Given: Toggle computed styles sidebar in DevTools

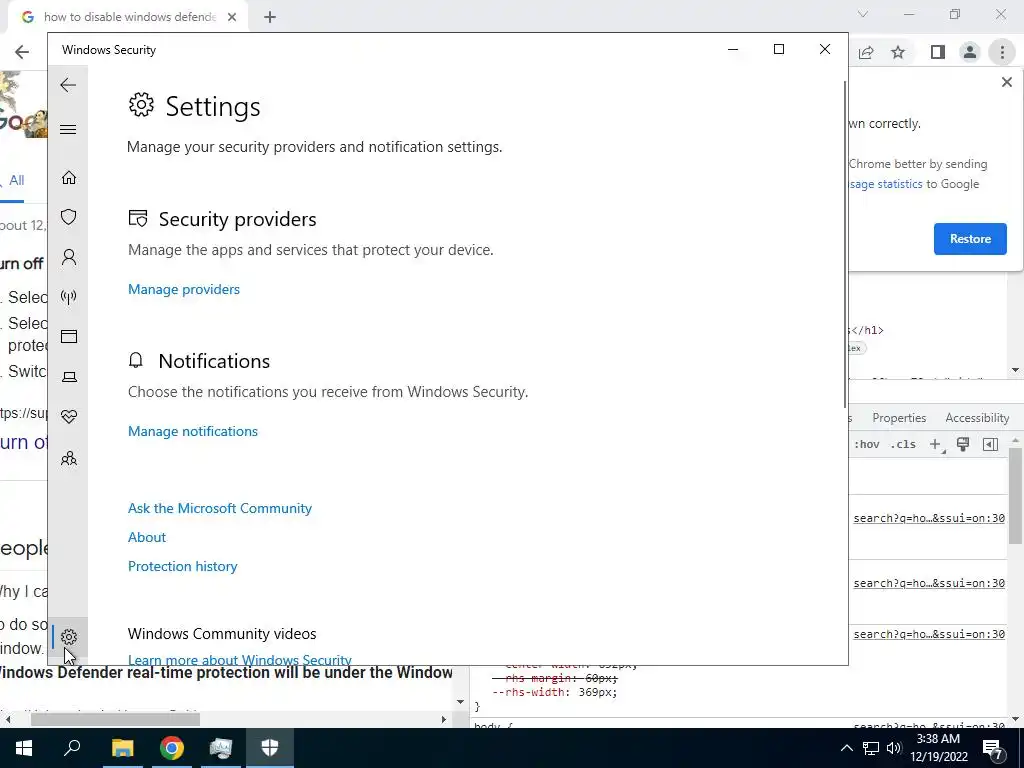Looking at the screenshot, I should 990,444.
